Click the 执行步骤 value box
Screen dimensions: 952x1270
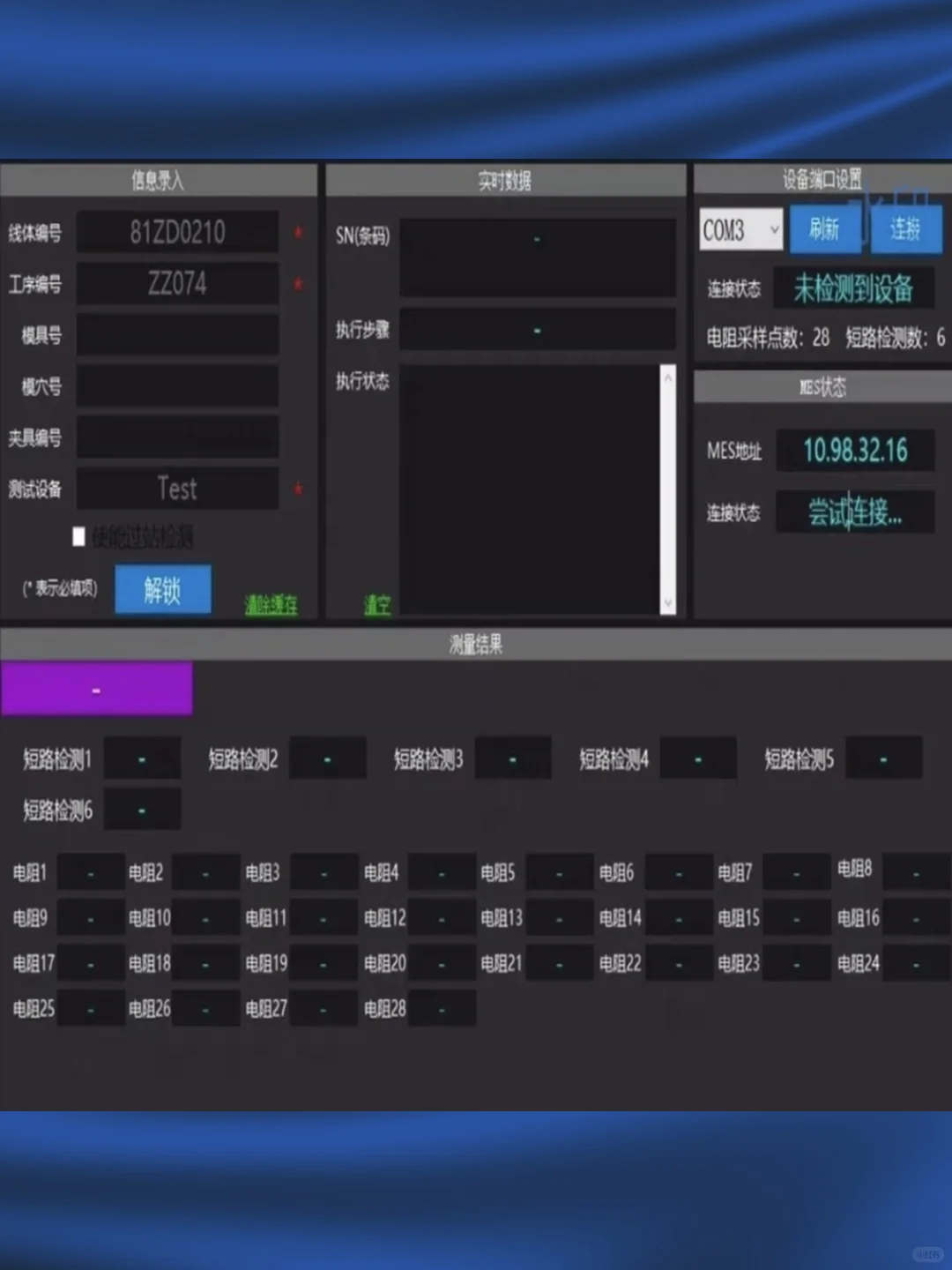click(537, 330)
